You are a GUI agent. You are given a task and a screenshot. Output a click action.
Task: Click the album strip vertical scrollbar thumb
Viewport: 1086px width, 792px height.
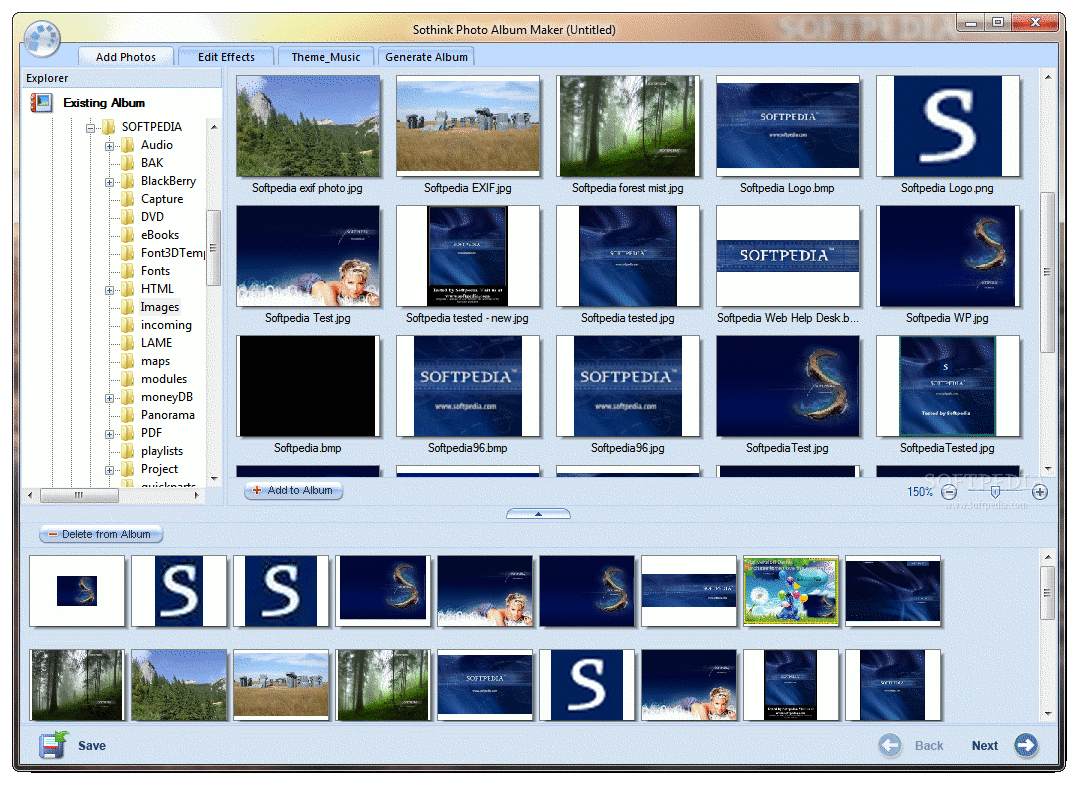(1047, 593)
